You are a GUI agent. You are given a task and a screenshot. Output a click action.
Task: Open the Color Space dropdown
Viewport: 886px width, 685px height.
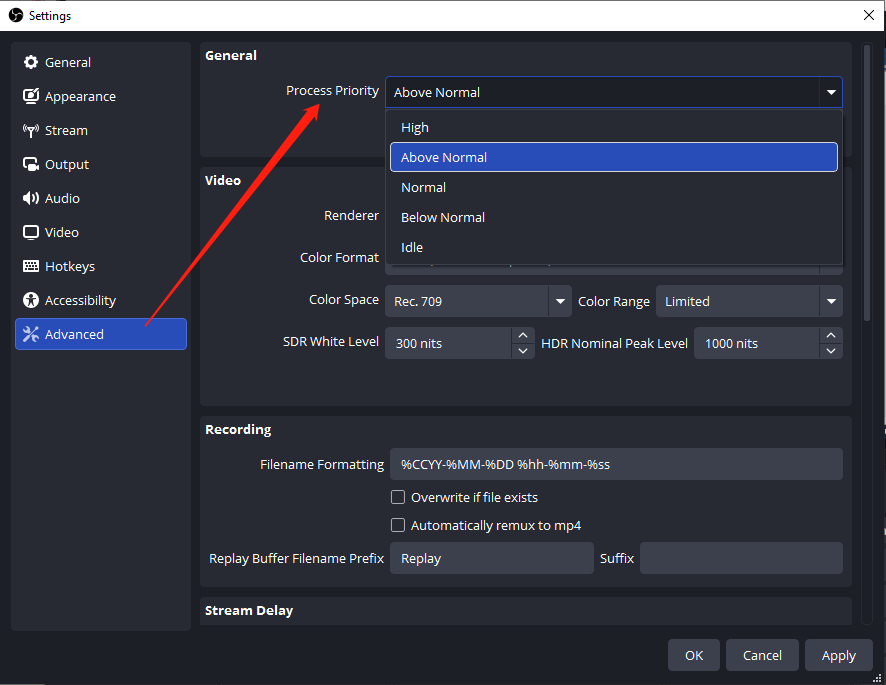560,301
